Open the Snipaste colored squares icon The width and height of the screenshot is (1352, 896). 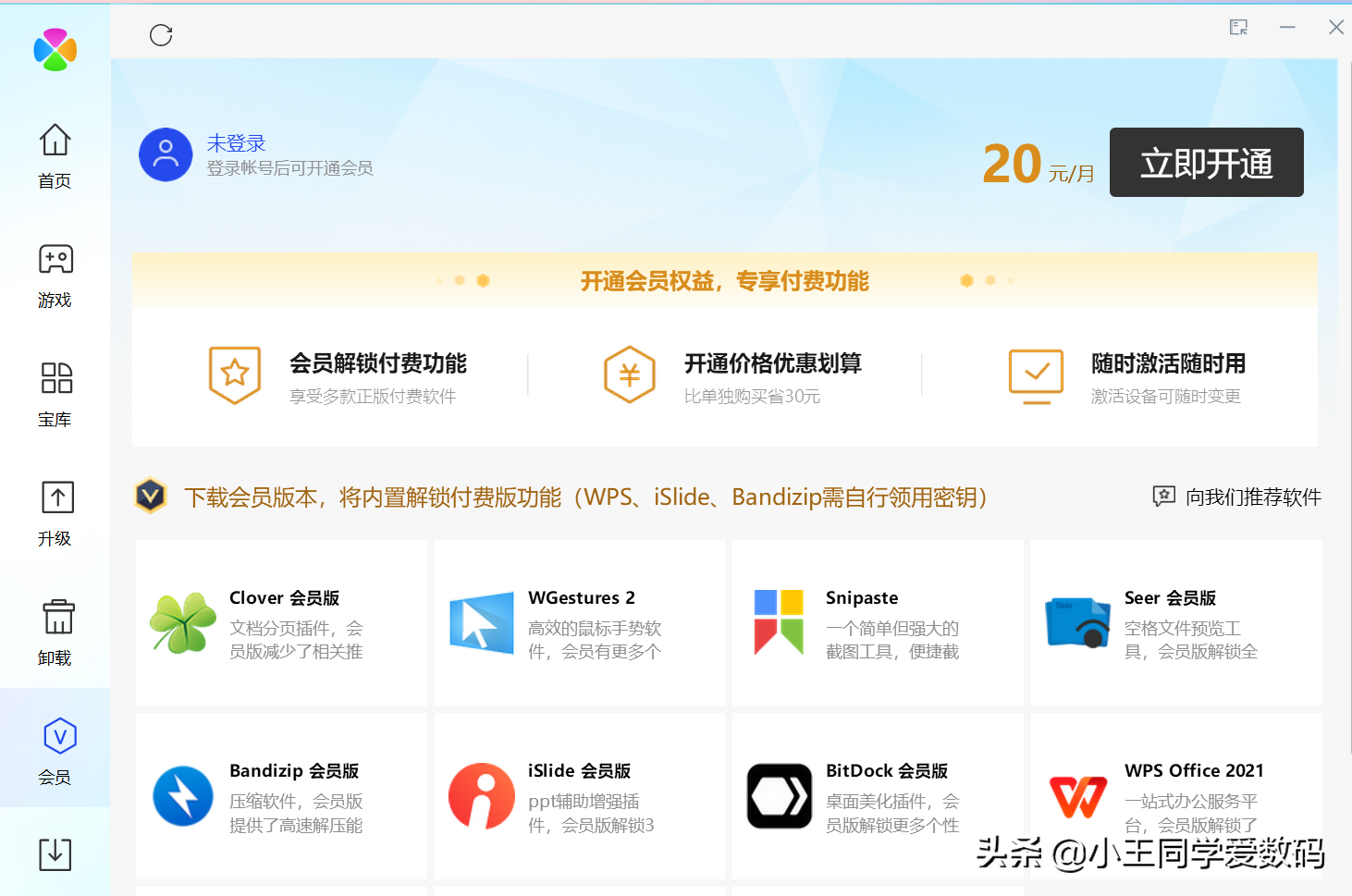tap(779, 622)
